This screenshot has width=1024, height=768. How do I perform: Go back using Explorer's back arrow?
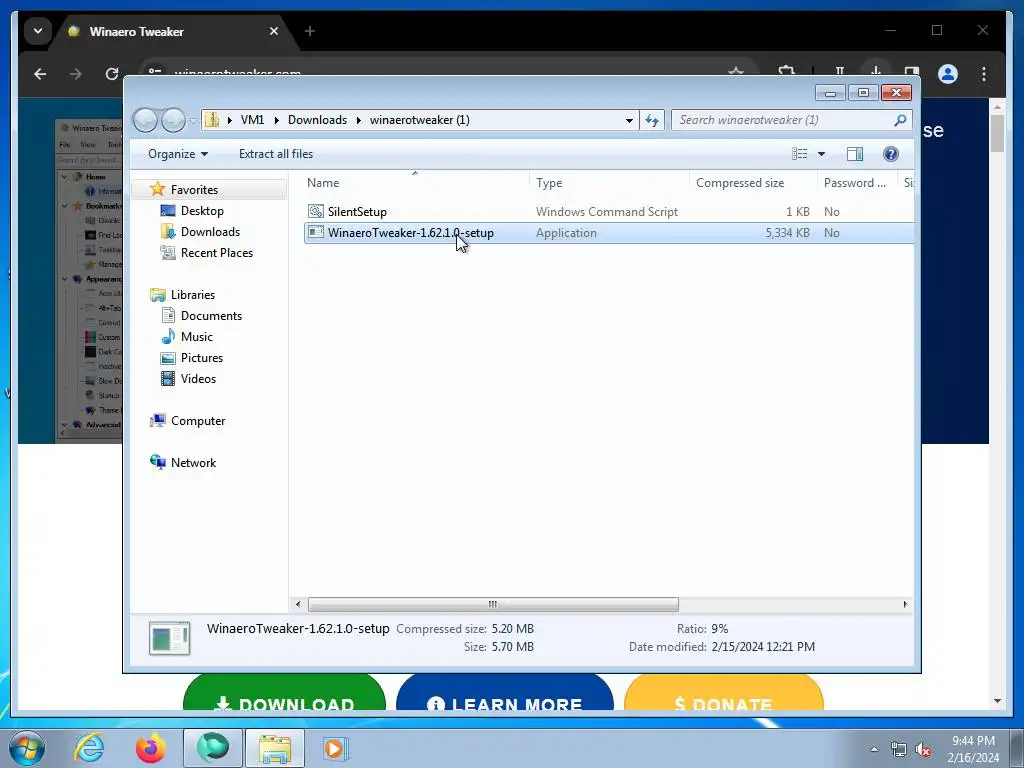(x=145, y=120)
